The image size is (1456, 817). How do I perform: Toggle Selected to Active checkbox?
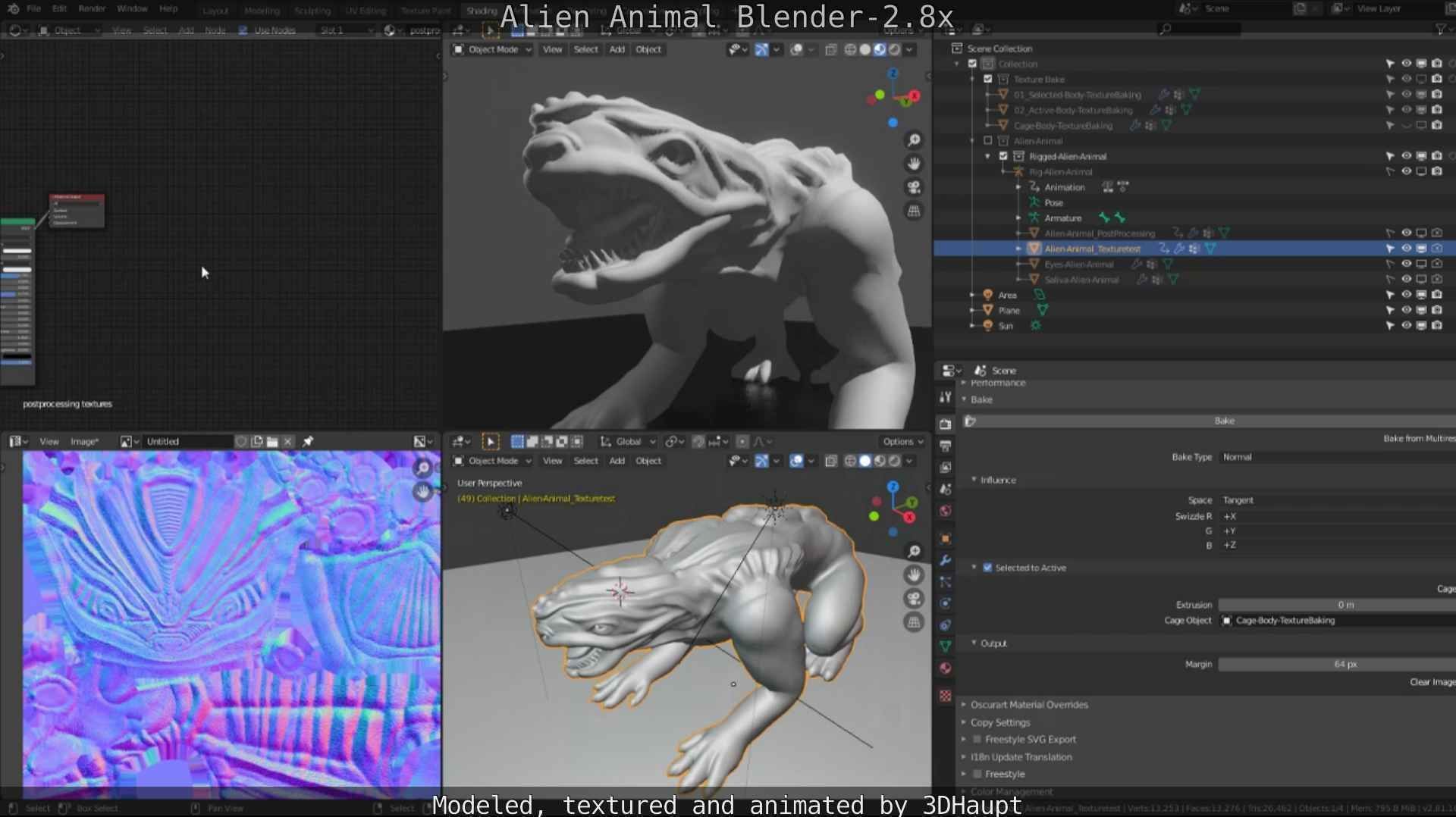pos(987,568)
